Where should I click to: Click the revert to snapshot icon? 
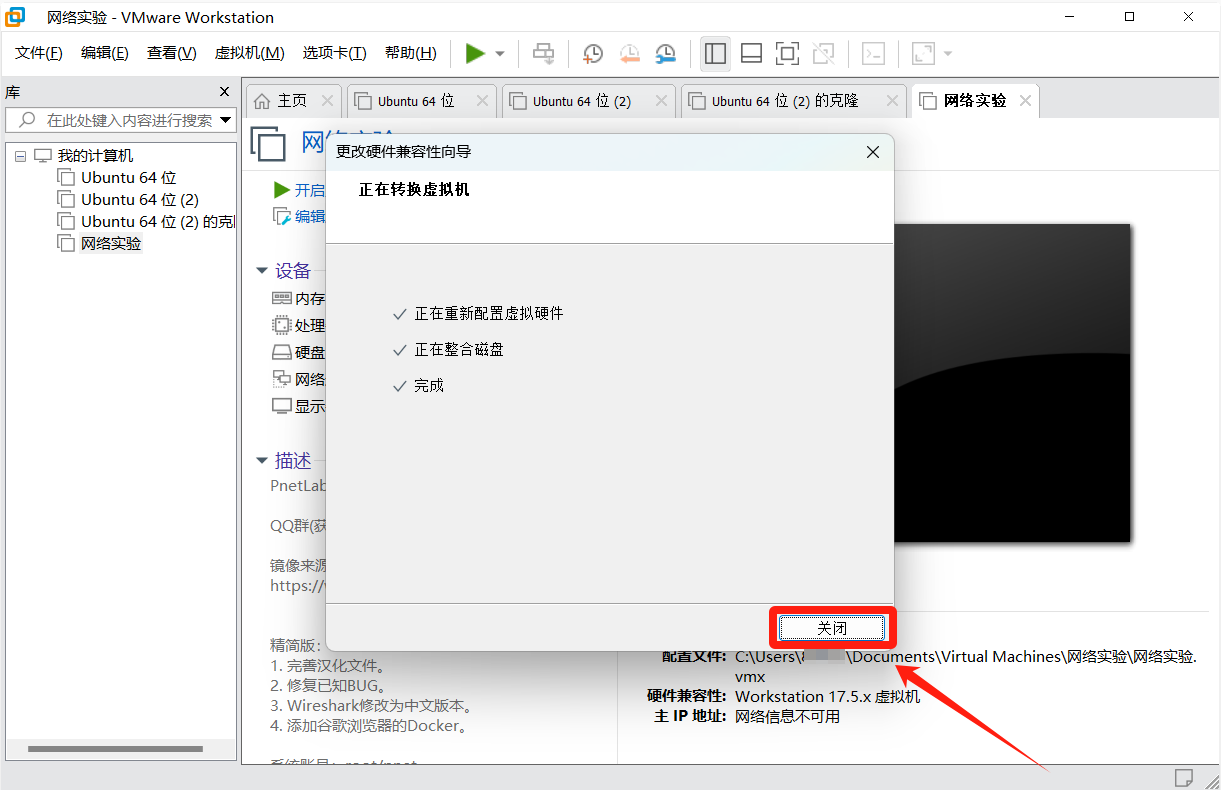629,54
